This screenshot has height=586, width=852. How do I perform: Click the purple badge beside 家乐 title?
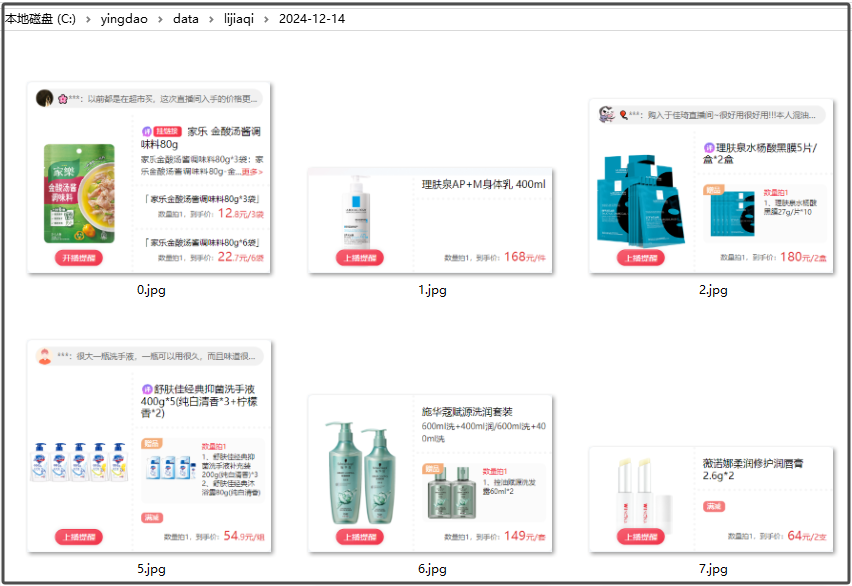146,131
